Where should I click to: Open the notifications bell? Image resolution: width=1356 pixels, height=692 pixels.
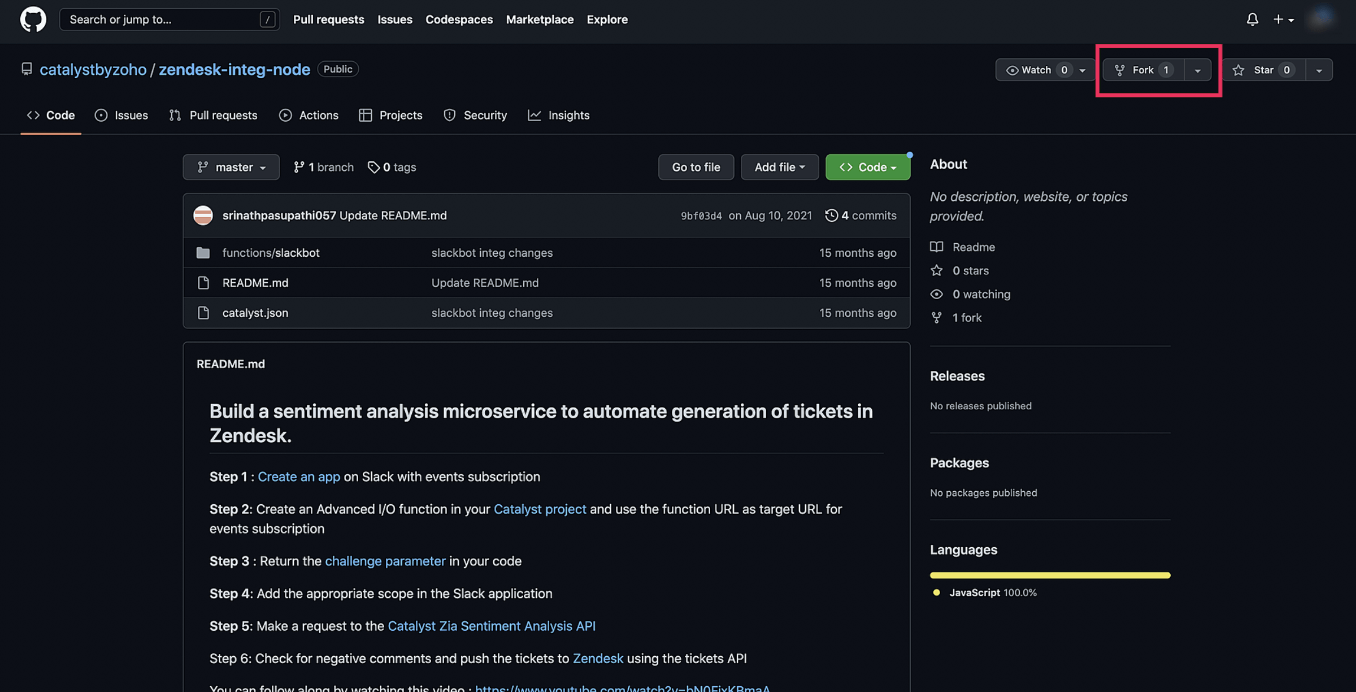(1252, 19)
